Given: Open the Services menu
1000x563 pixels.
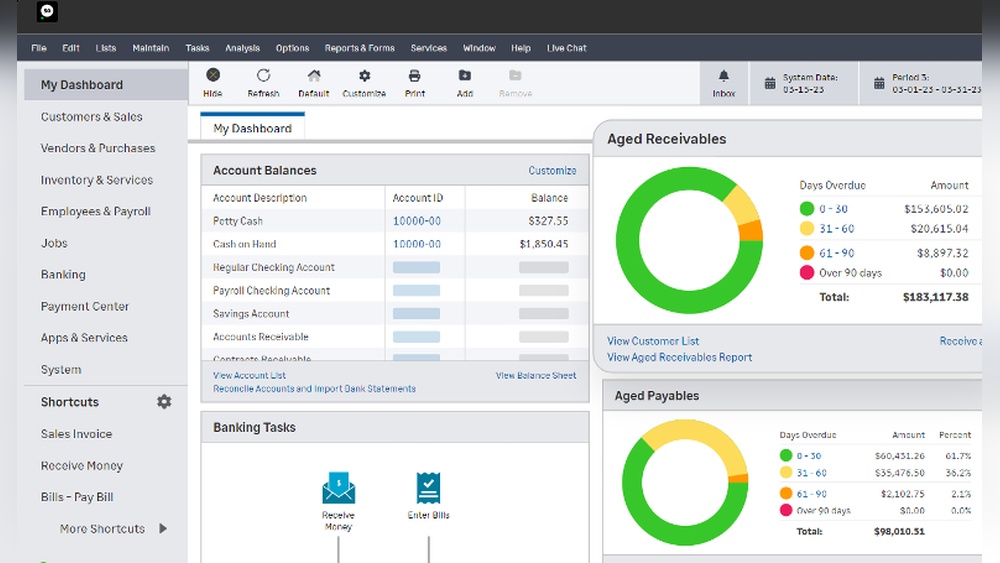Looking at the screenshot, I should [x=429, y=48].
